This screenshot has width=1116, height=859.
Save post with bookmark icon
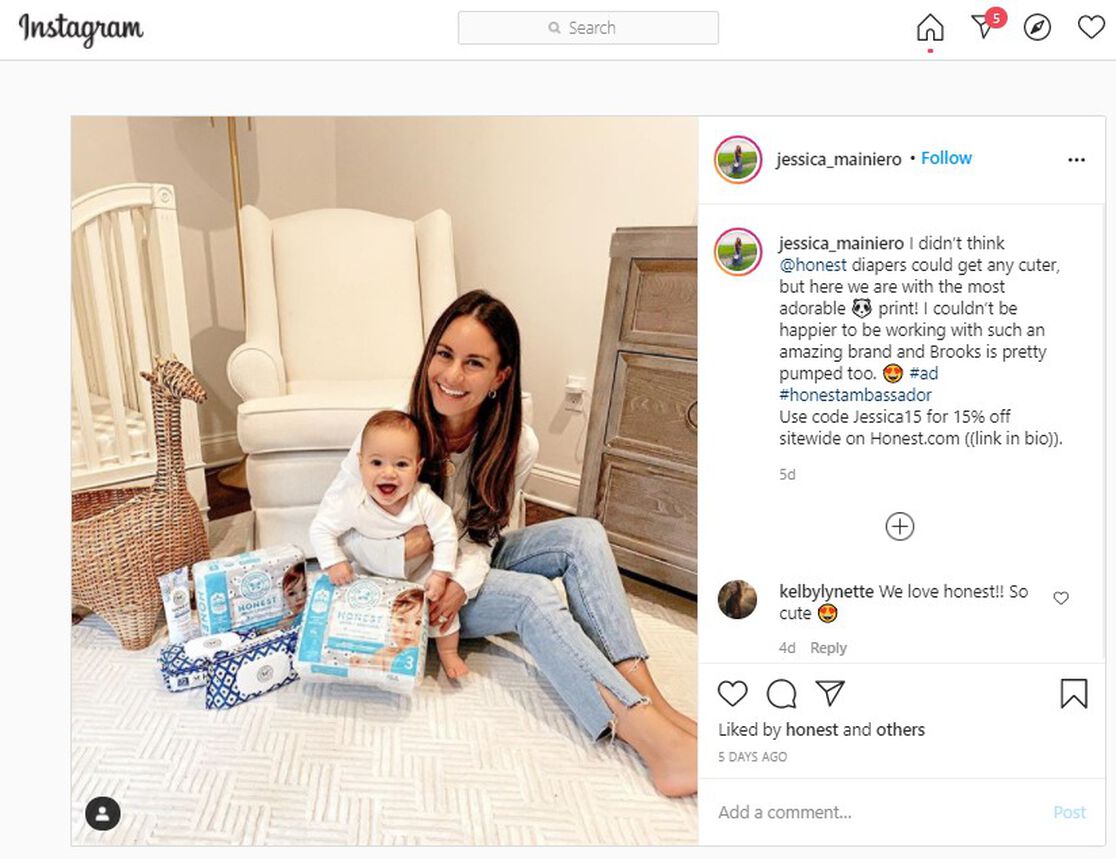(x=1074, y=693)
